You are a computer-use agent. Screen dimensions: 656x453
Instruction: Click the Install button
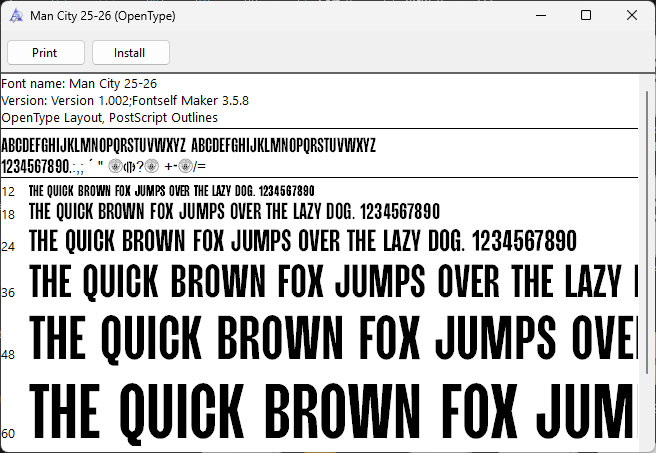pyautogui.click(x=130, y=53)
